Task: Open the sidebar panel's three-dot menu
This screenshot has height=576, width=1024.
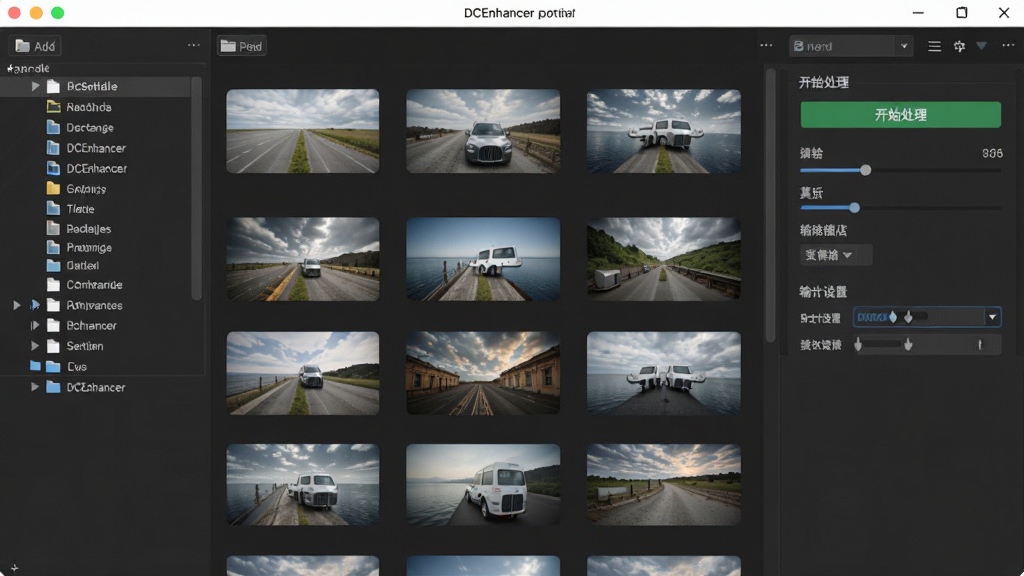Action: coord(194,45)
